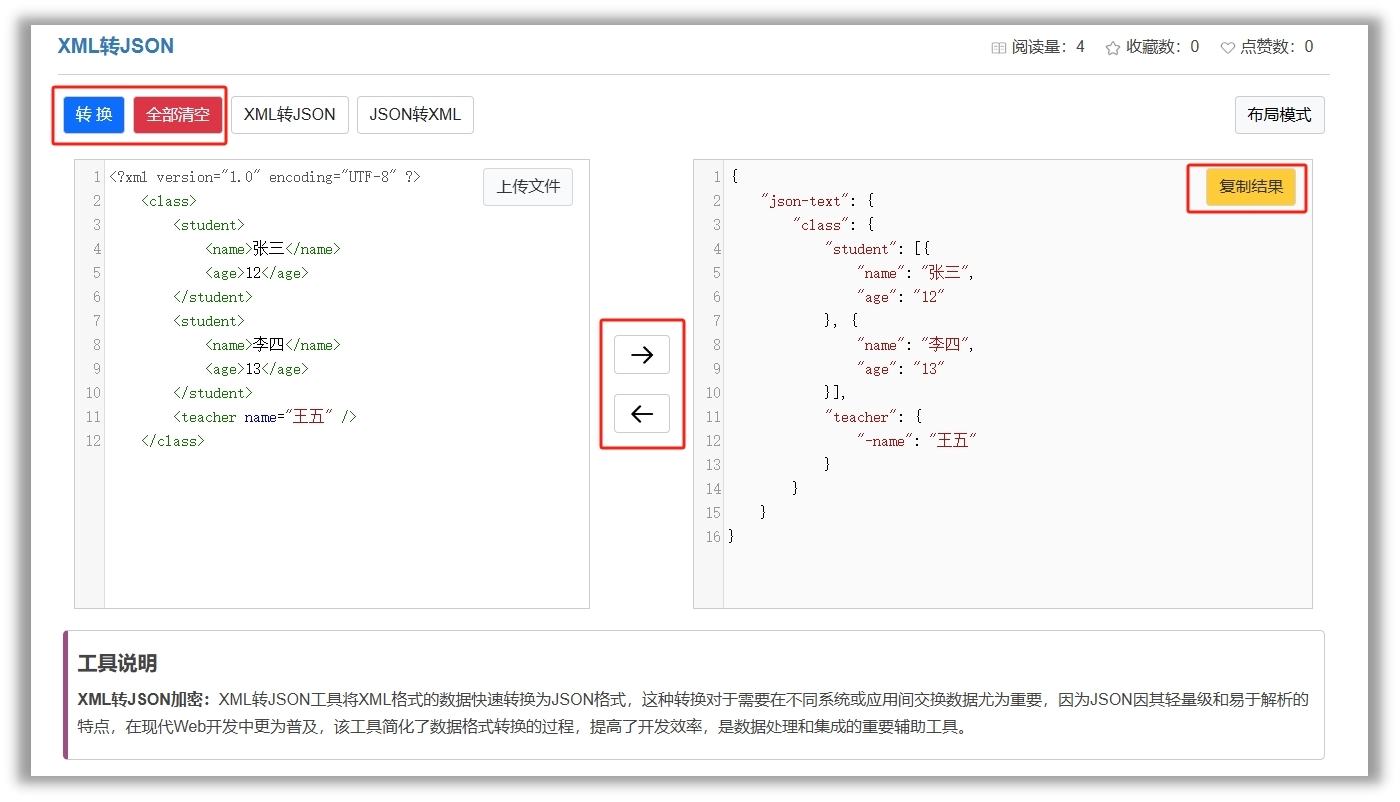Click the 上传文件 upload button
The height and width of the screenshot is (802, 1400).
click(528, 186)
